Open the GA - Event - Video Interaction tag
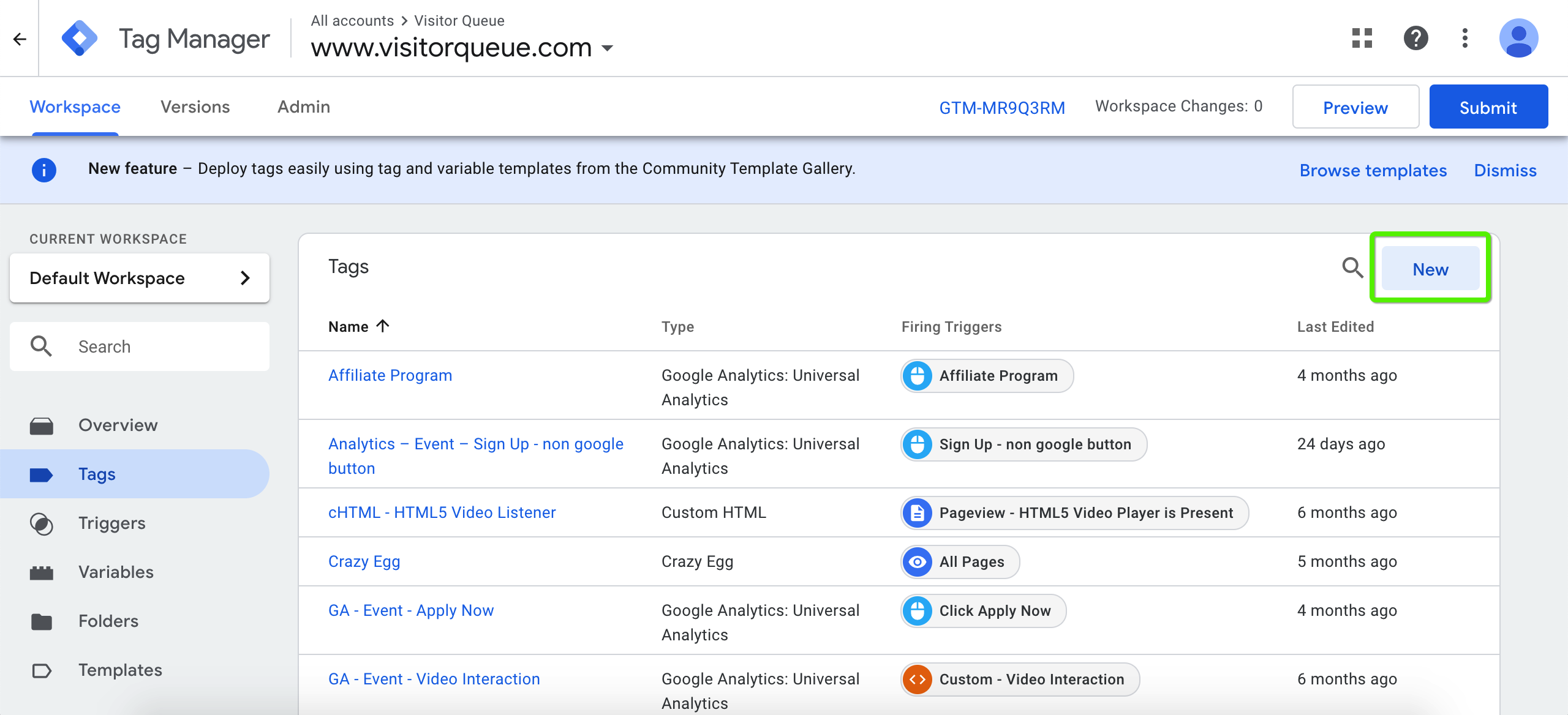This screenshot has height=715, width=1568. click(434, 679)
